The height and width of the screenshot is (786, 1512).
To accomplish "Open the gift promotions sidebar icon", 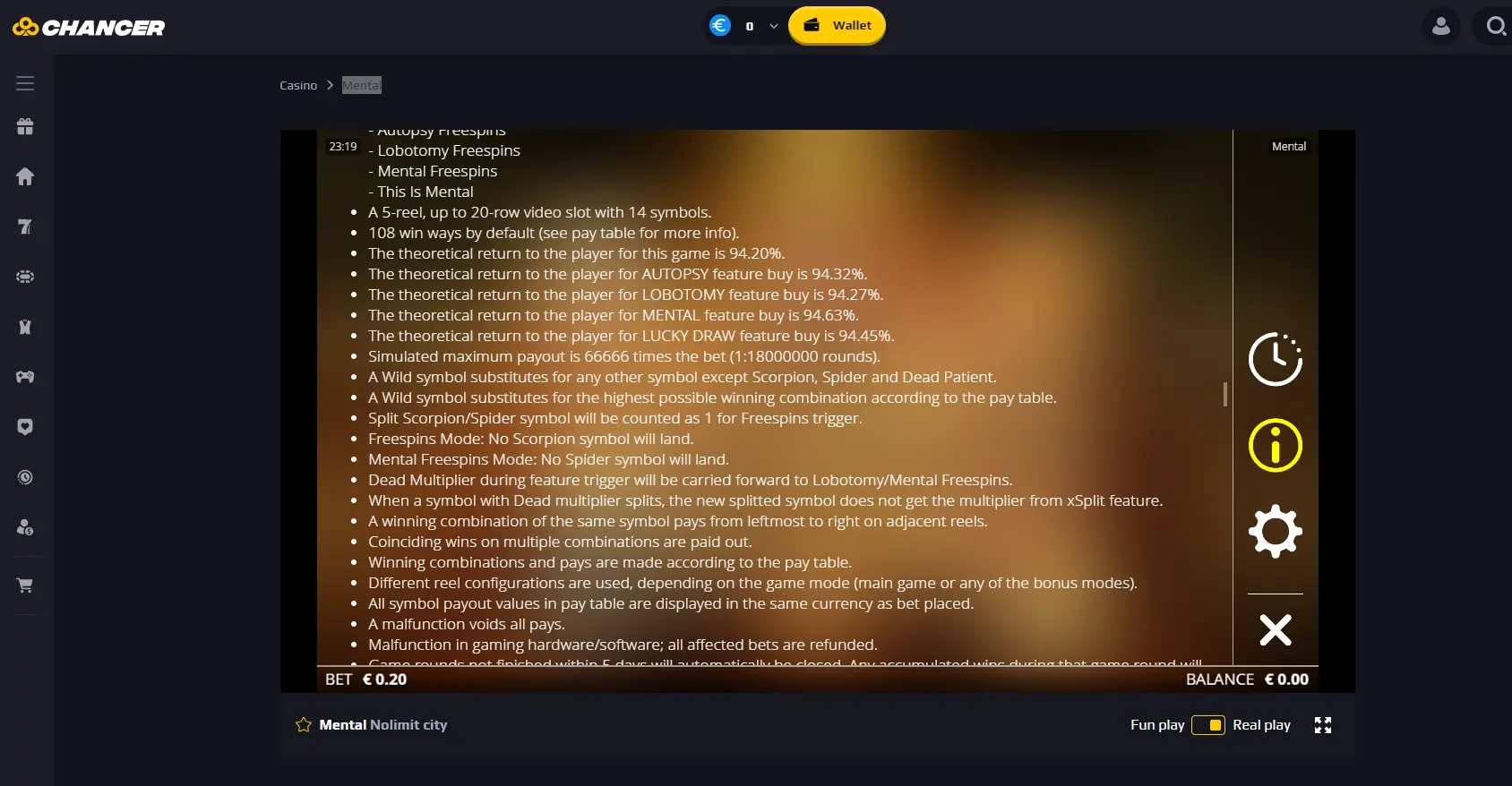I will pyautogui.click(x=25, y=126).
